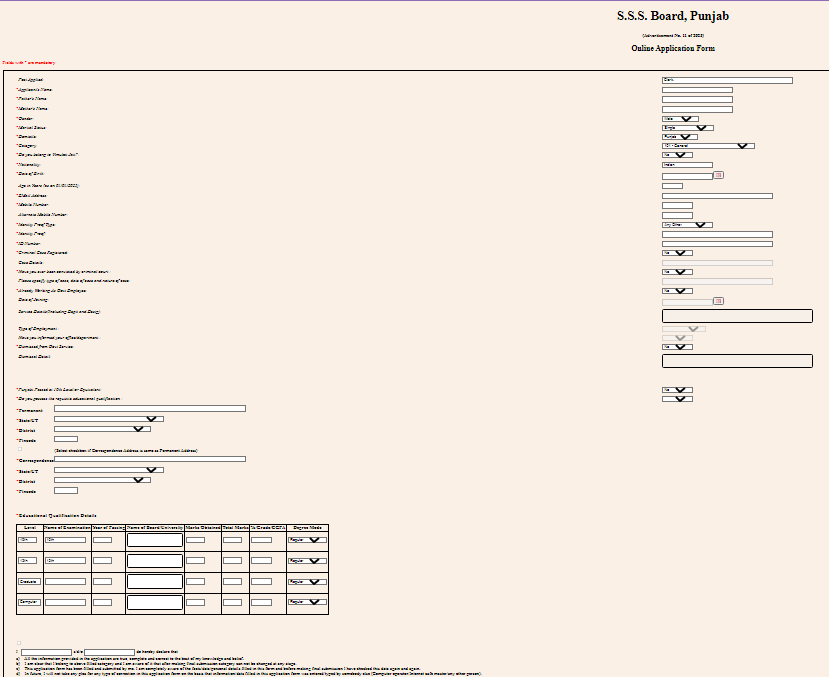
Task: Expand the Gender dropdown
Action: pos(677,118)
